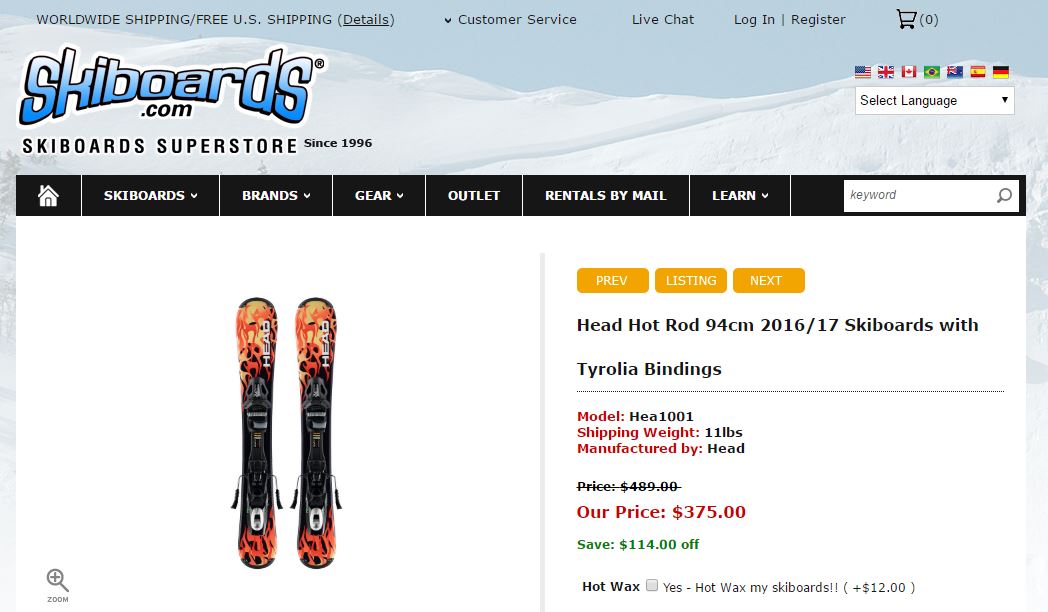The width and height of the screenshot is (1048, 612).
Task: Open the Select Language dropdown
Action: coord(934,100)
